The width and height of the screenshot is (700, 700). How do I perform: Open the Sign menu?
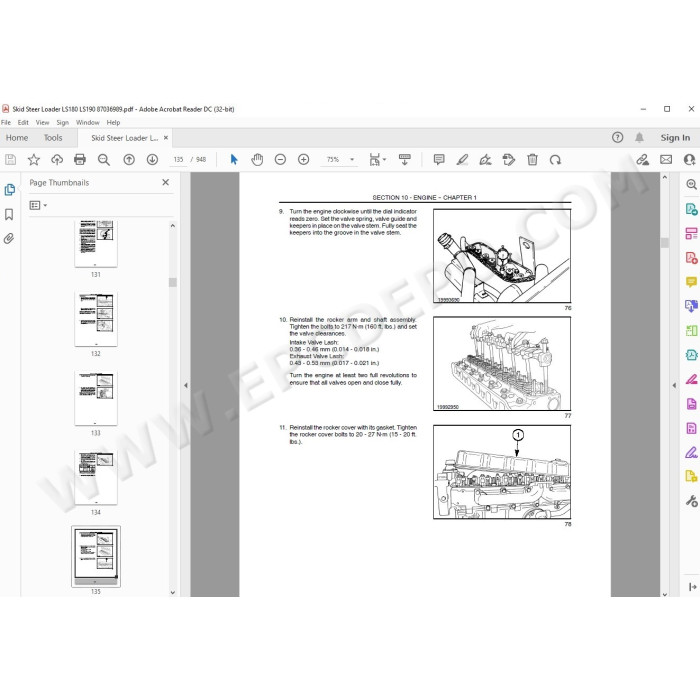62,122
